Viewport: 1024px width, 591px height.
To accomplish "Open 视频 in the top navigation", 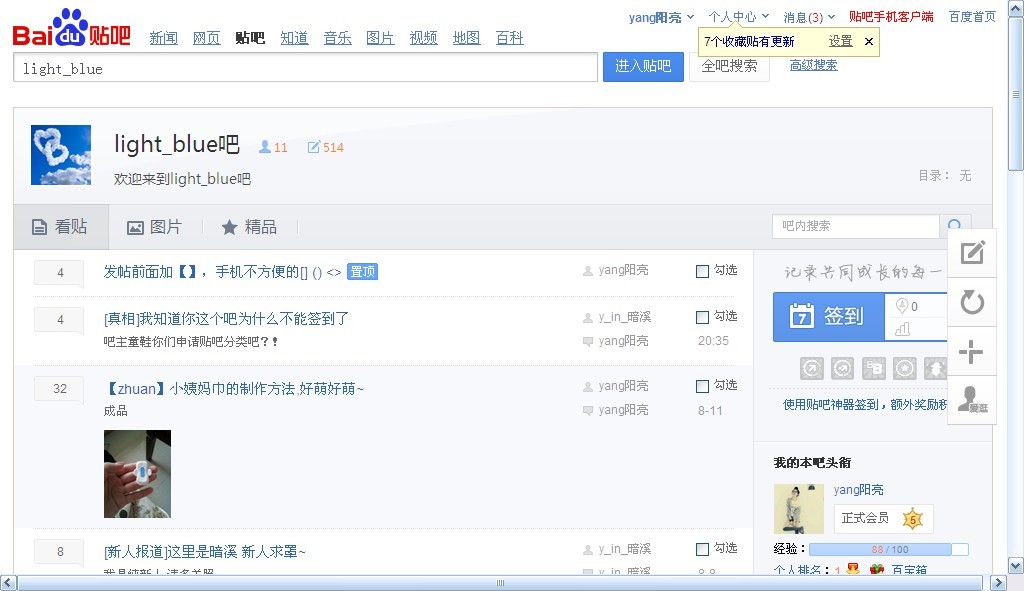I will tap(423, 38).
